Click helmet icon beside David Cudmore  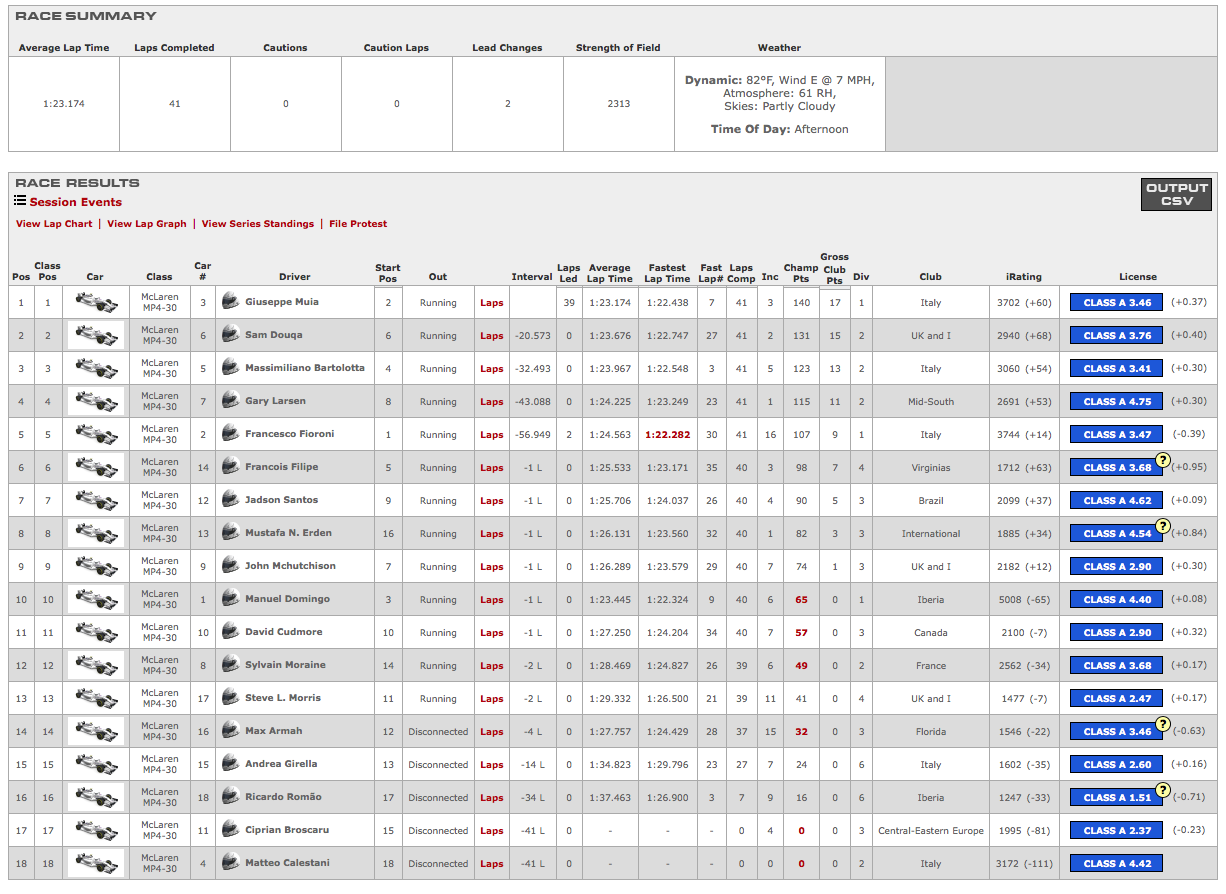tap(231, 631)
